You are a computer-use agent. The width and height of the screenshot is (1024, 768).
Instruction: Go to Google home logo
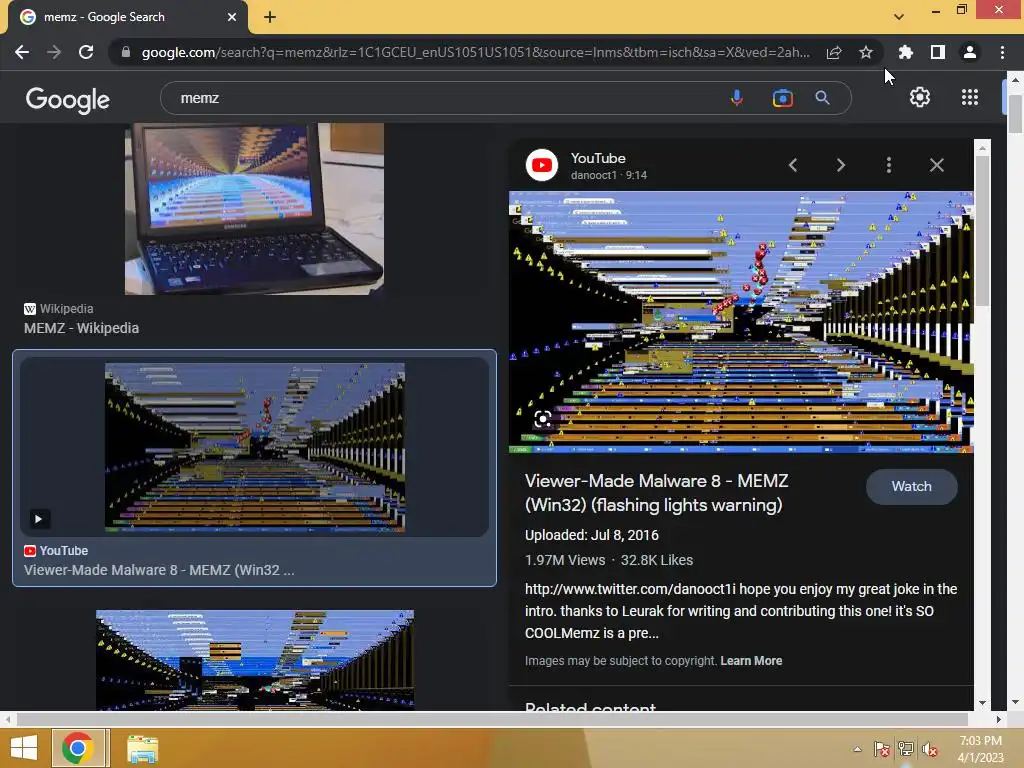(68, 99)
